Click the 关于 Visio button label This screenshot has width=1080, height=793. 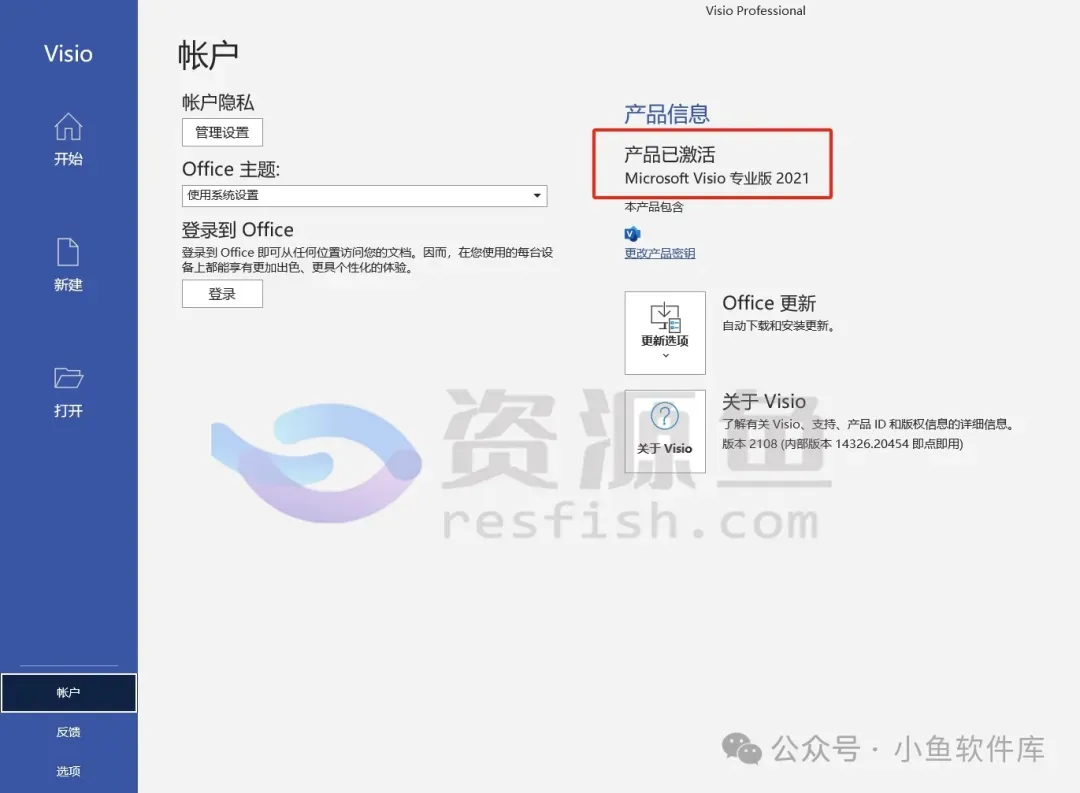[x=665, y=449]
